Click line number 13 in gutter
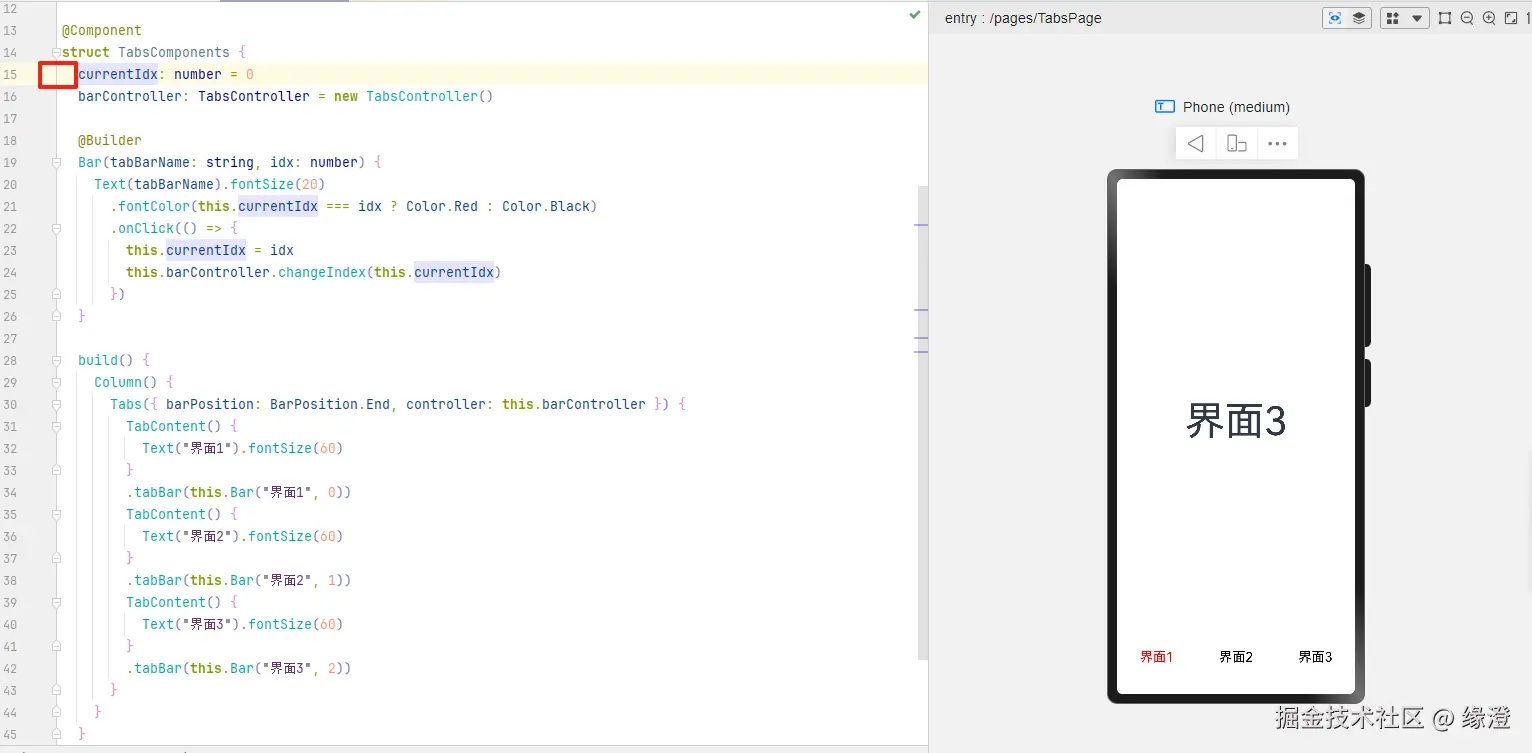The width and height of the screenshot is (1532, 753). (x=11, y=30)
